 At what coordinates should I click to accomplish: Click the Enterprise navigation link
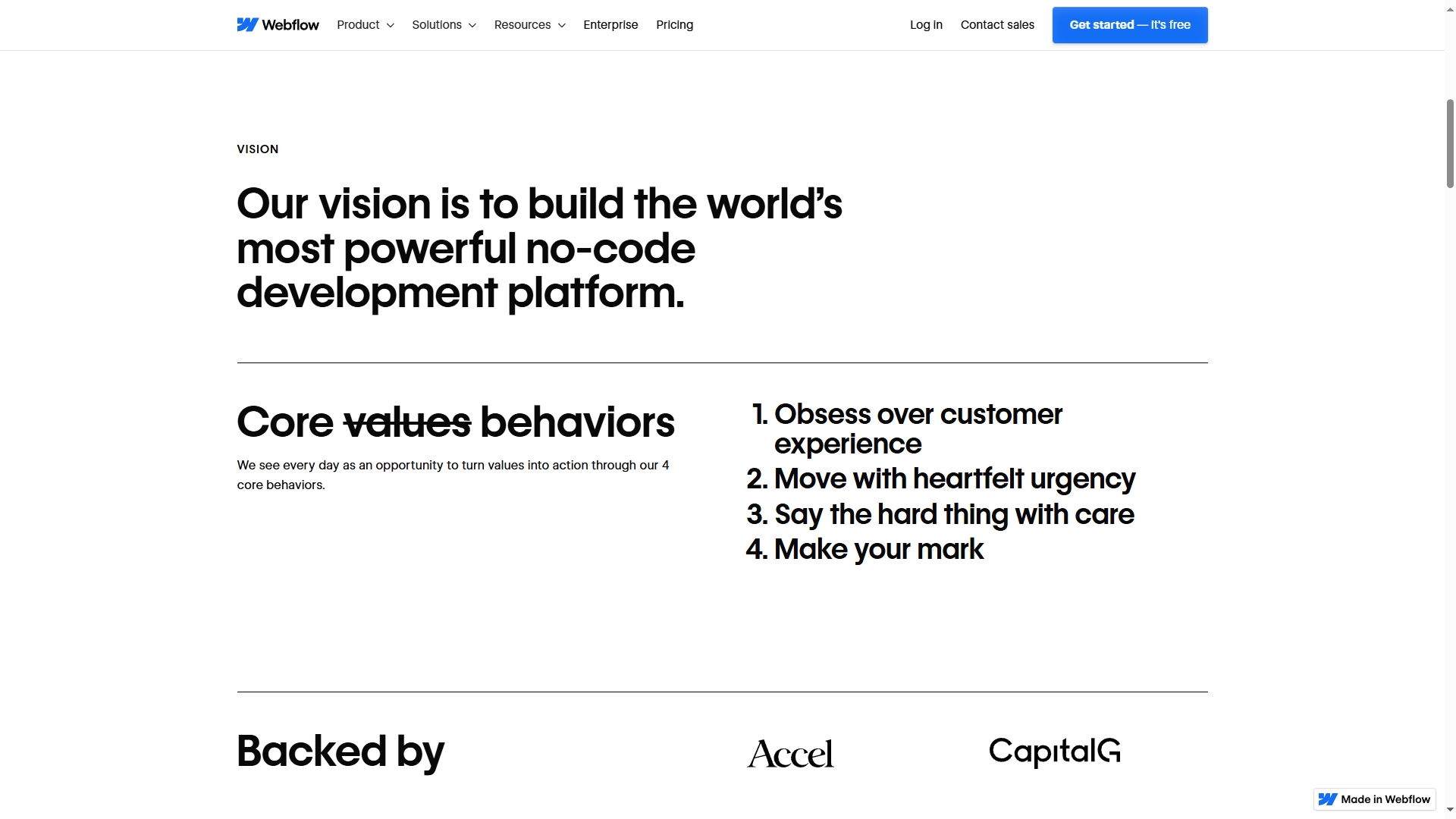(x=611, y=25)
